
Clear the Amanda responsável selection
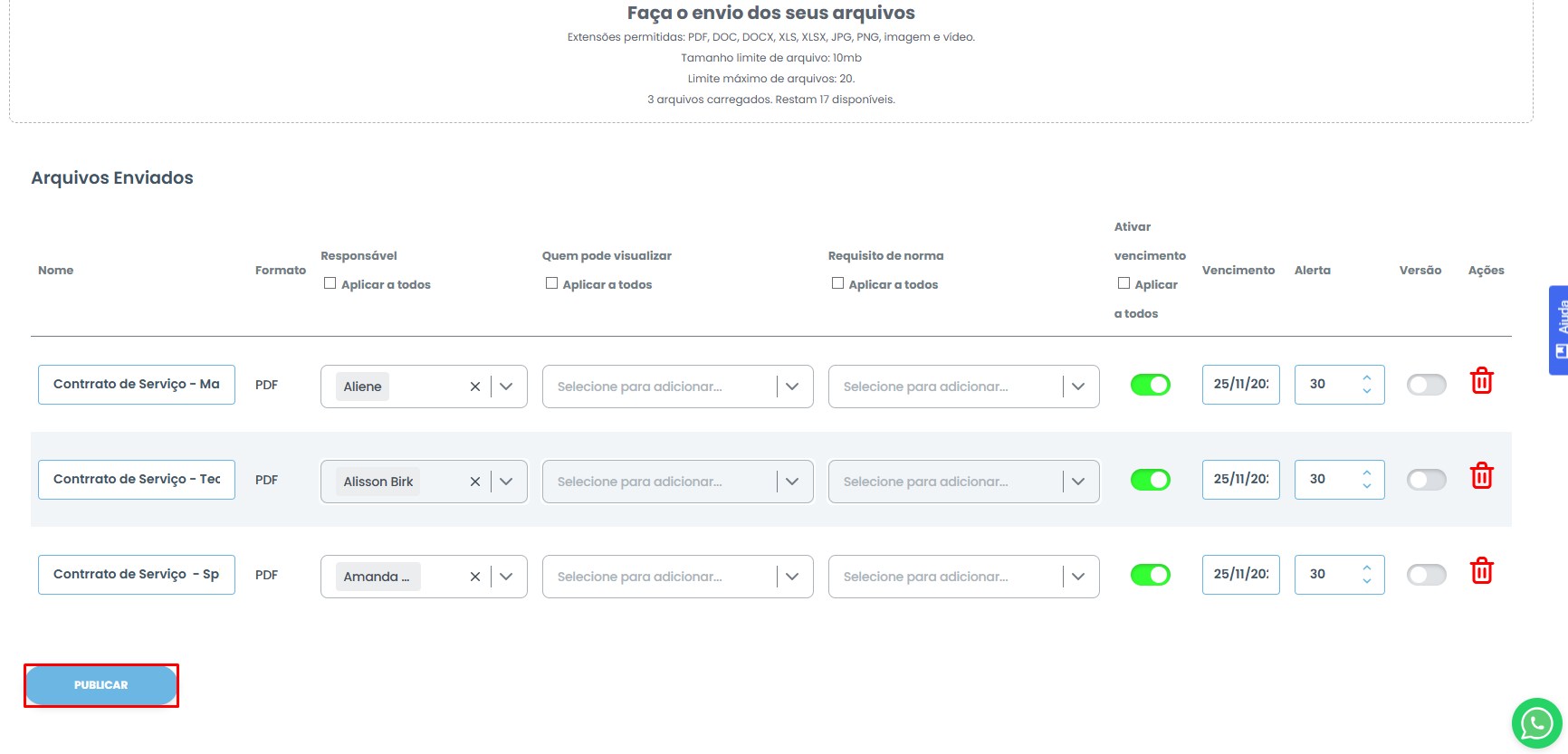point(474,577)
